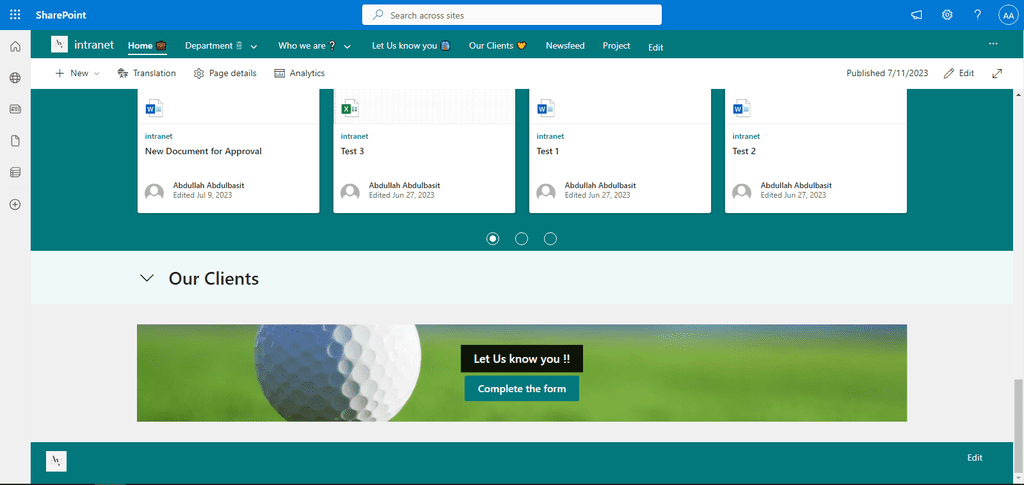Screen dimensions: 1024x485
Task: Click the Published 7/11/2023 status text
Action: click(x=887, y=73)
